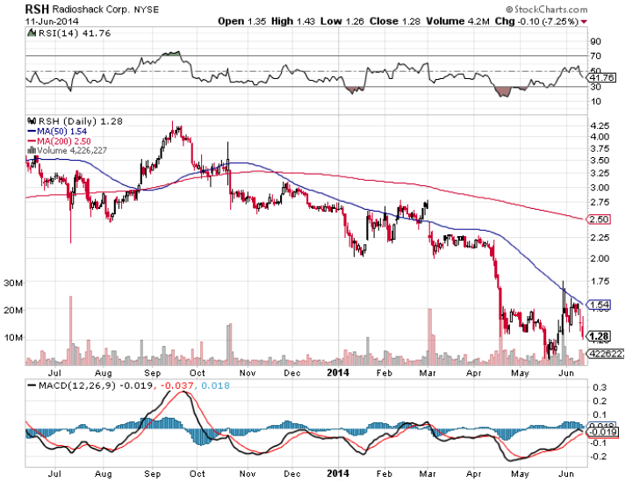Click the Chg -0.10 (-7.25%) value
640x482 pixels.
pyautogui.click(x=536, y=21)
